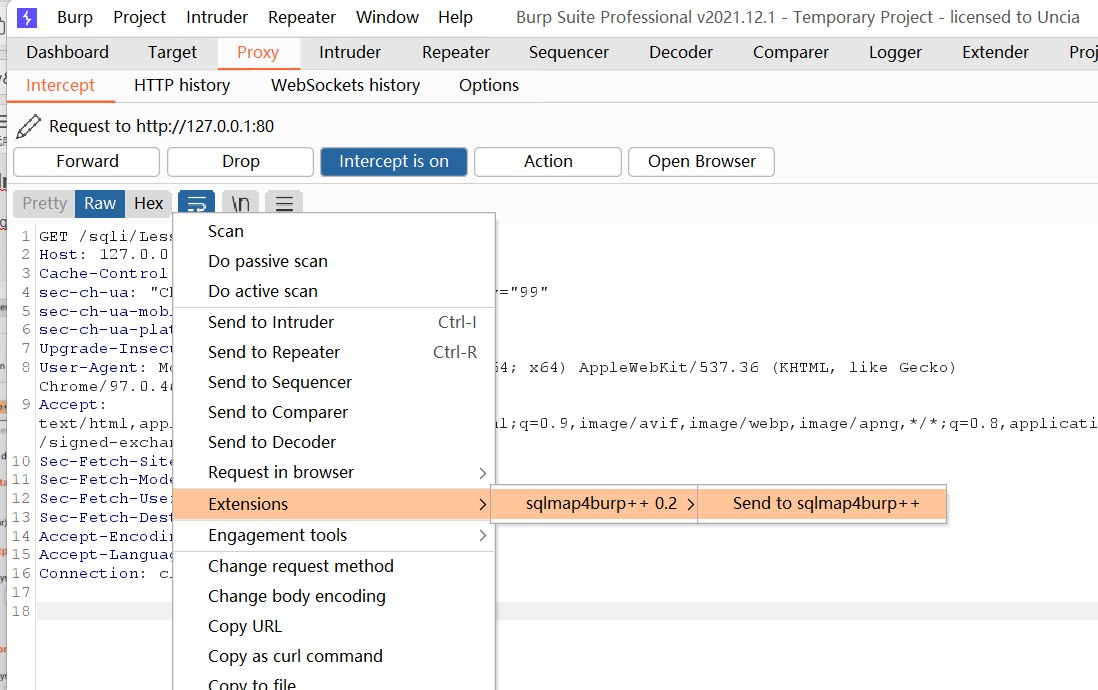This screenshot has height=690, width=1098.
Task: Select Send to Comparer
Action: tap(334, 413)
